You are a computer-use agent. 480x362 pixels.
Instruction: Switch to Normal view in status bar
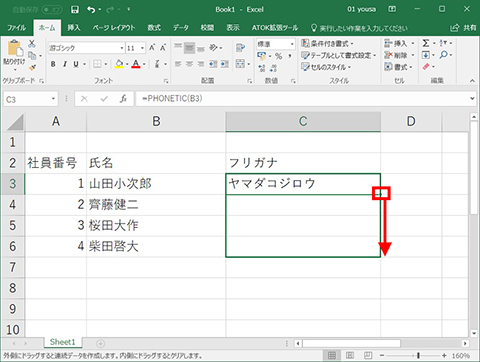click(x=332, y=355)
